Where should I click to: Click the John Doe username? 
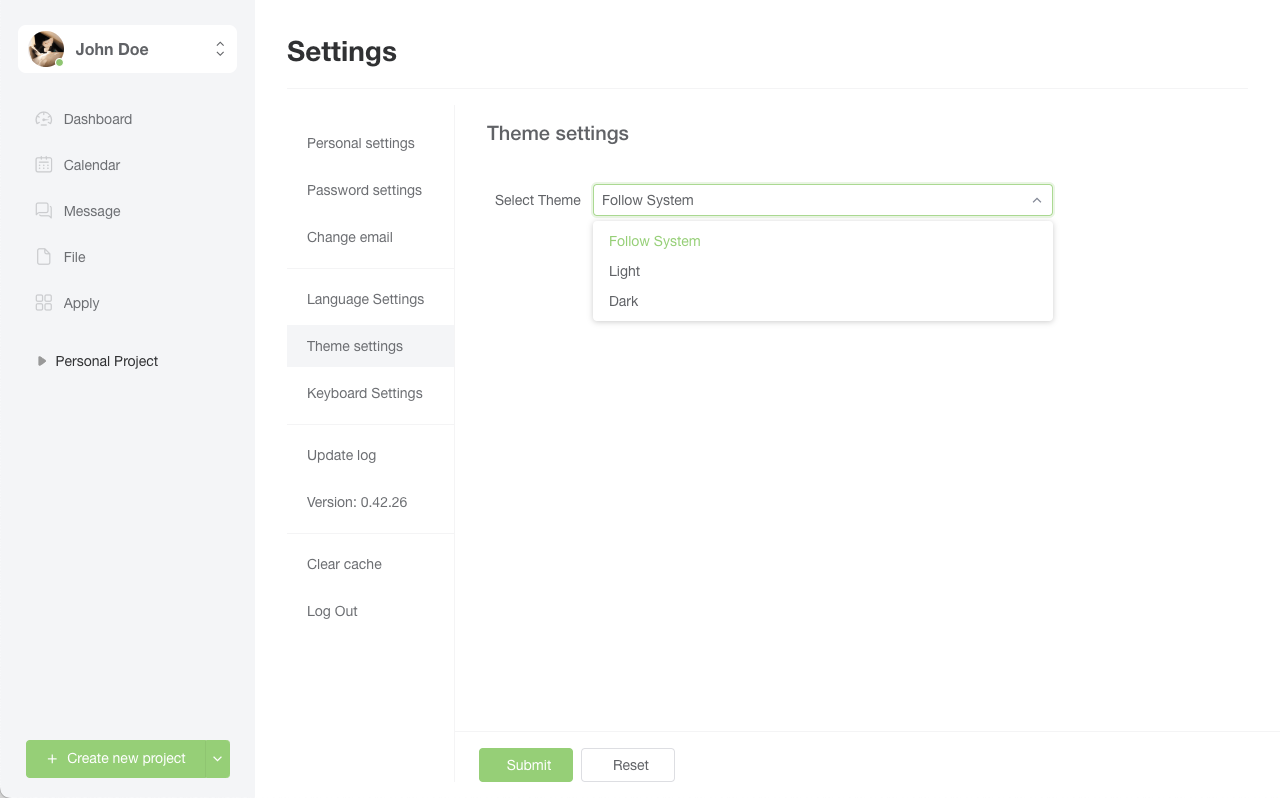tap(112, 49)
